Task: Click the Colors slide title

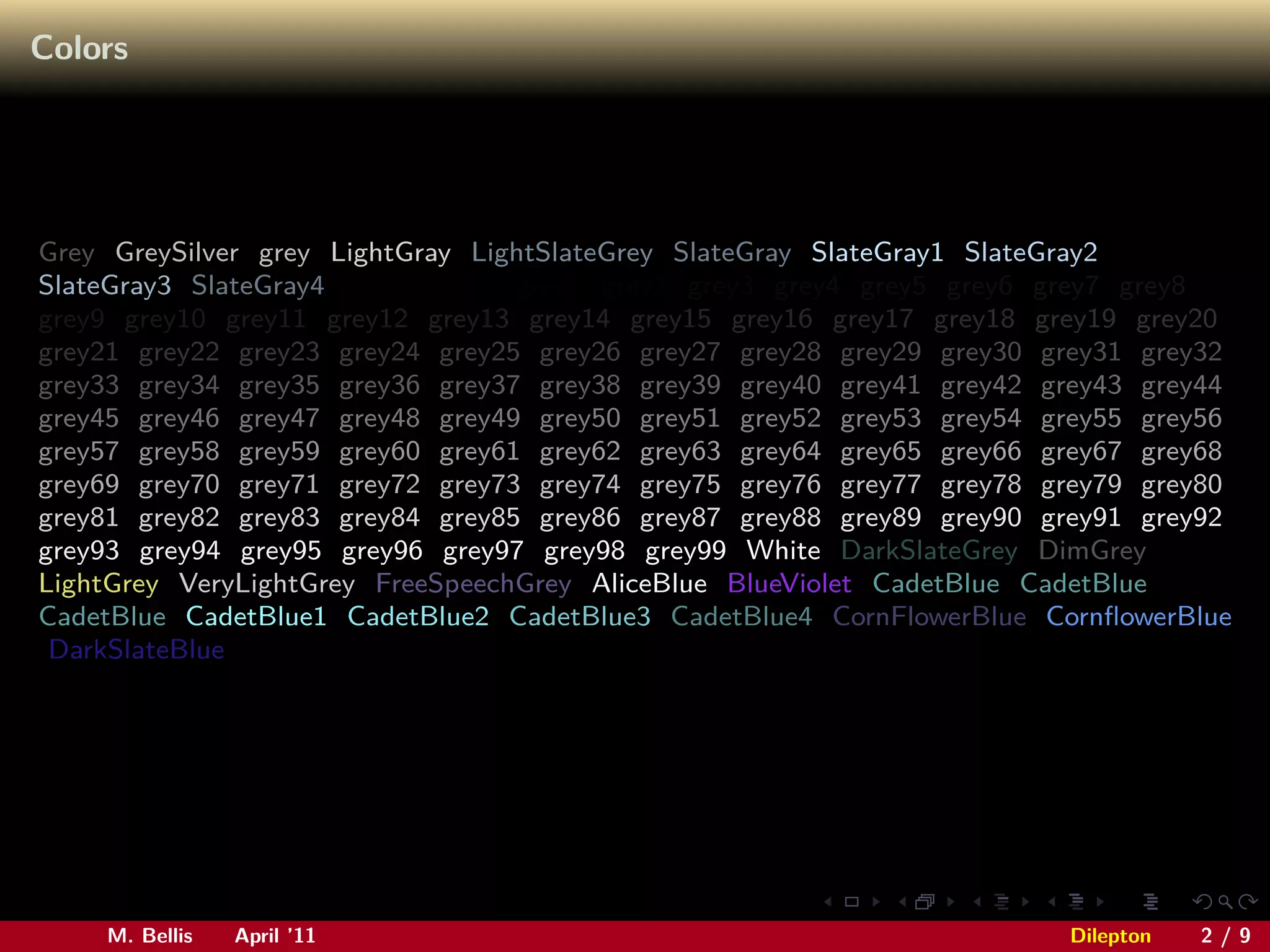Action: 79,48
